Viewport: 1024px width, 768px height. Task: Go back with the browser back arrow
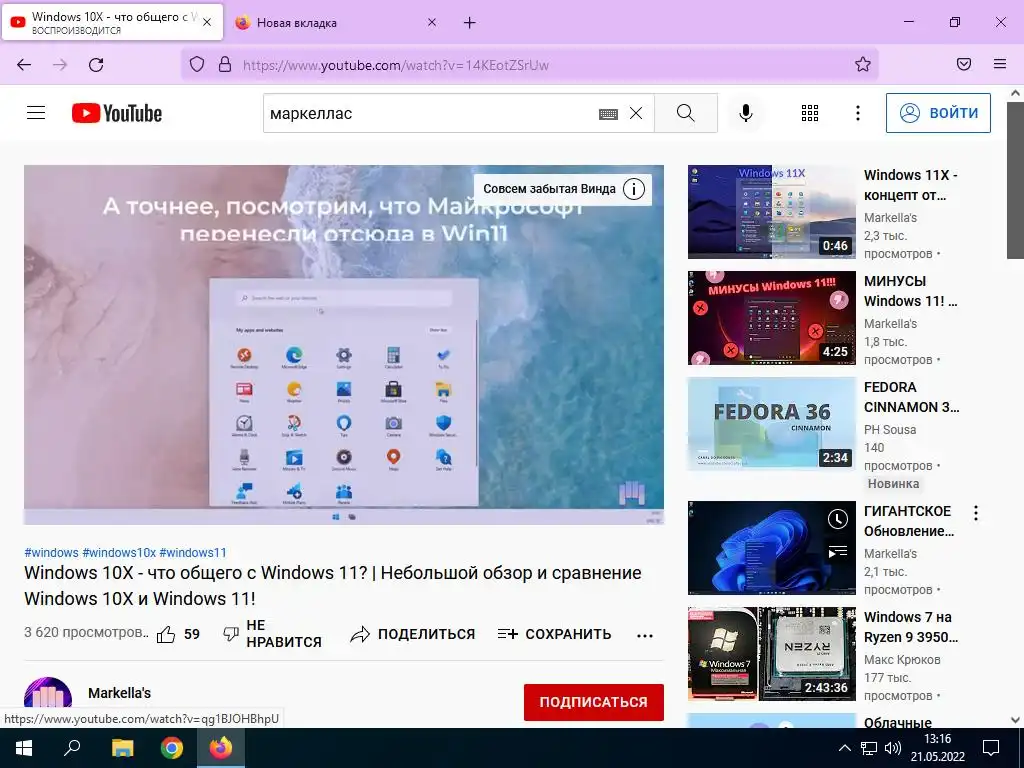point(24,65)
